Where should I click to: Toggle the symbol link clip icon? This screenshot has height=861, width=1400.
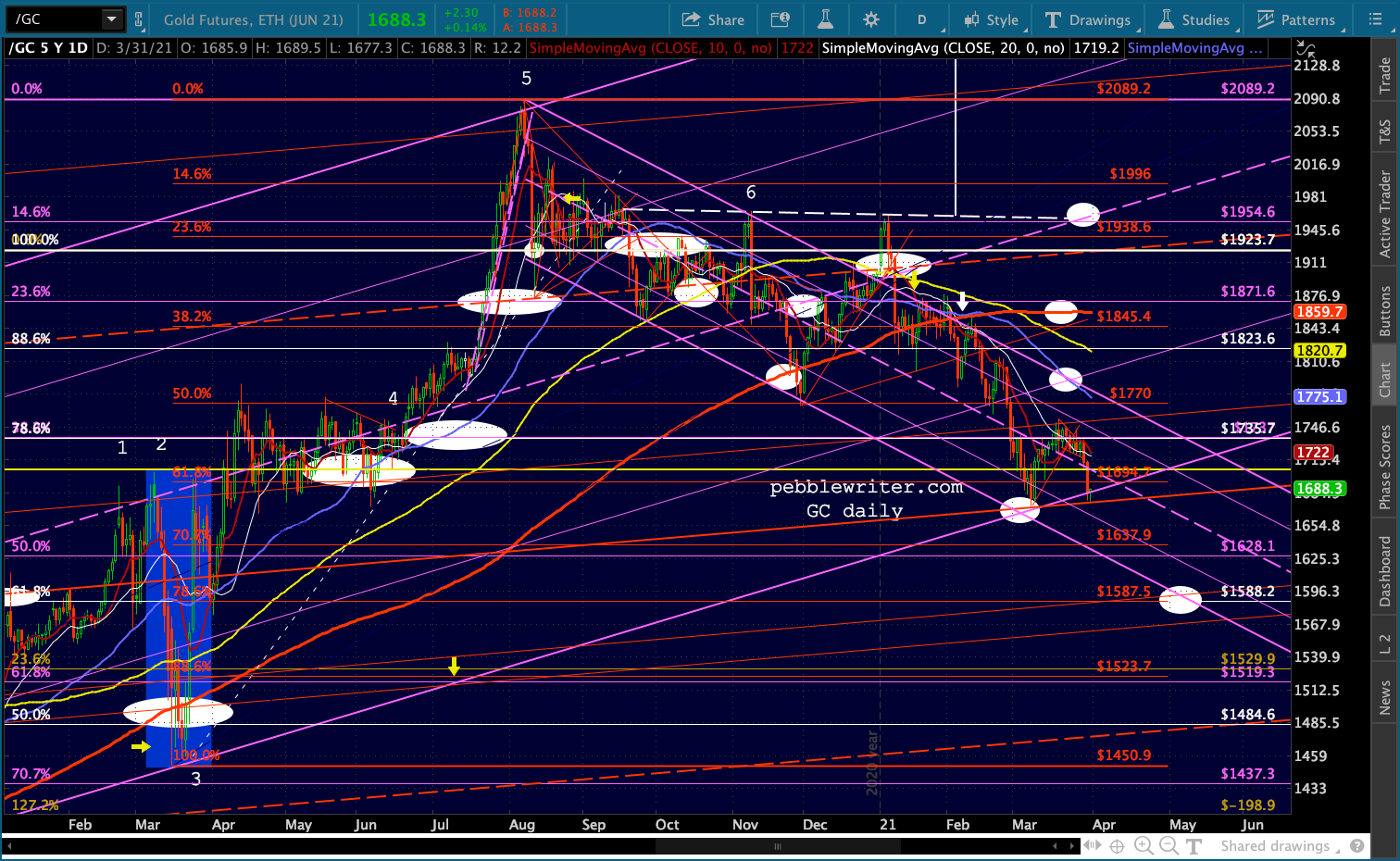(x=139, y=19)
